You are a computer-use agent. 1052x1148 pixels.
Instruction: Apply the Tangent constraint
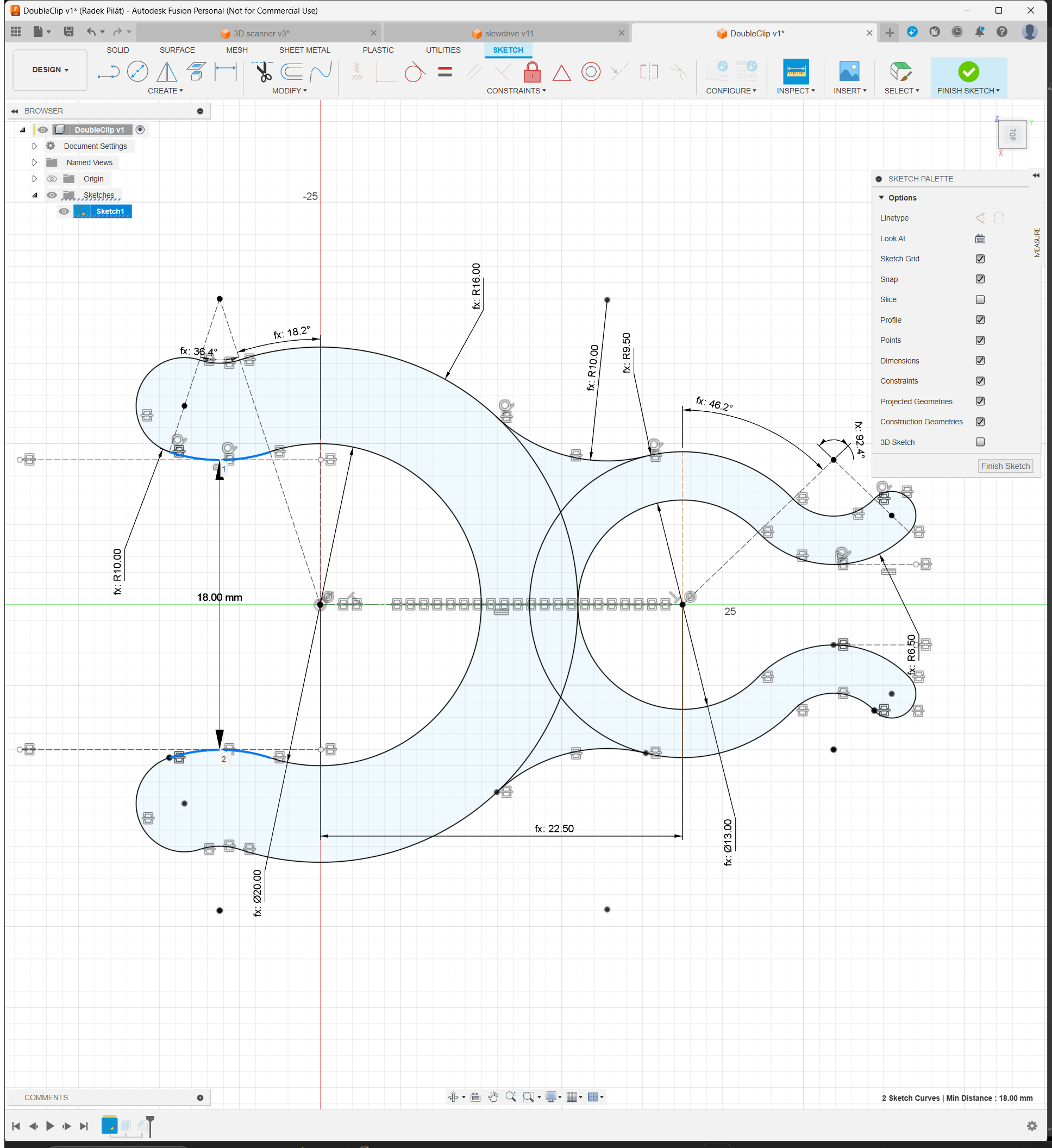coord(415,72)
